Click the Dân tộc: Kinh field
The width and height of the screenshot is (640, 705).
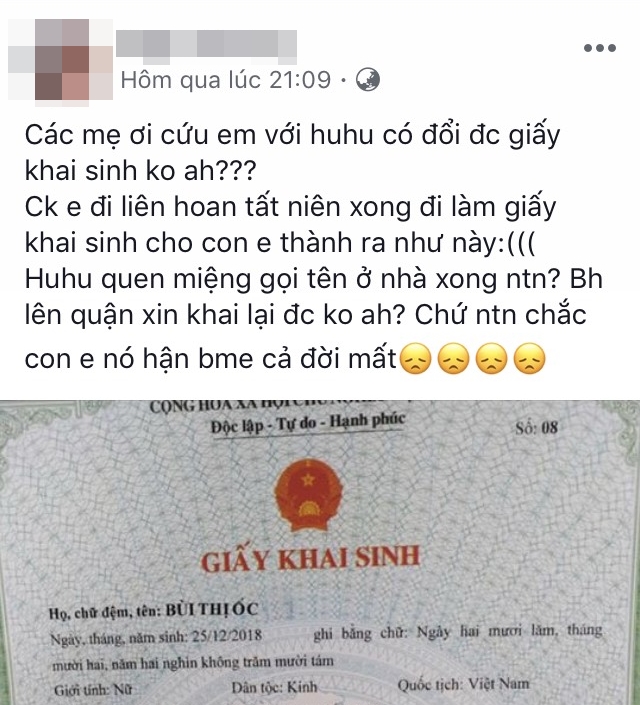click(x=274, y=687)
